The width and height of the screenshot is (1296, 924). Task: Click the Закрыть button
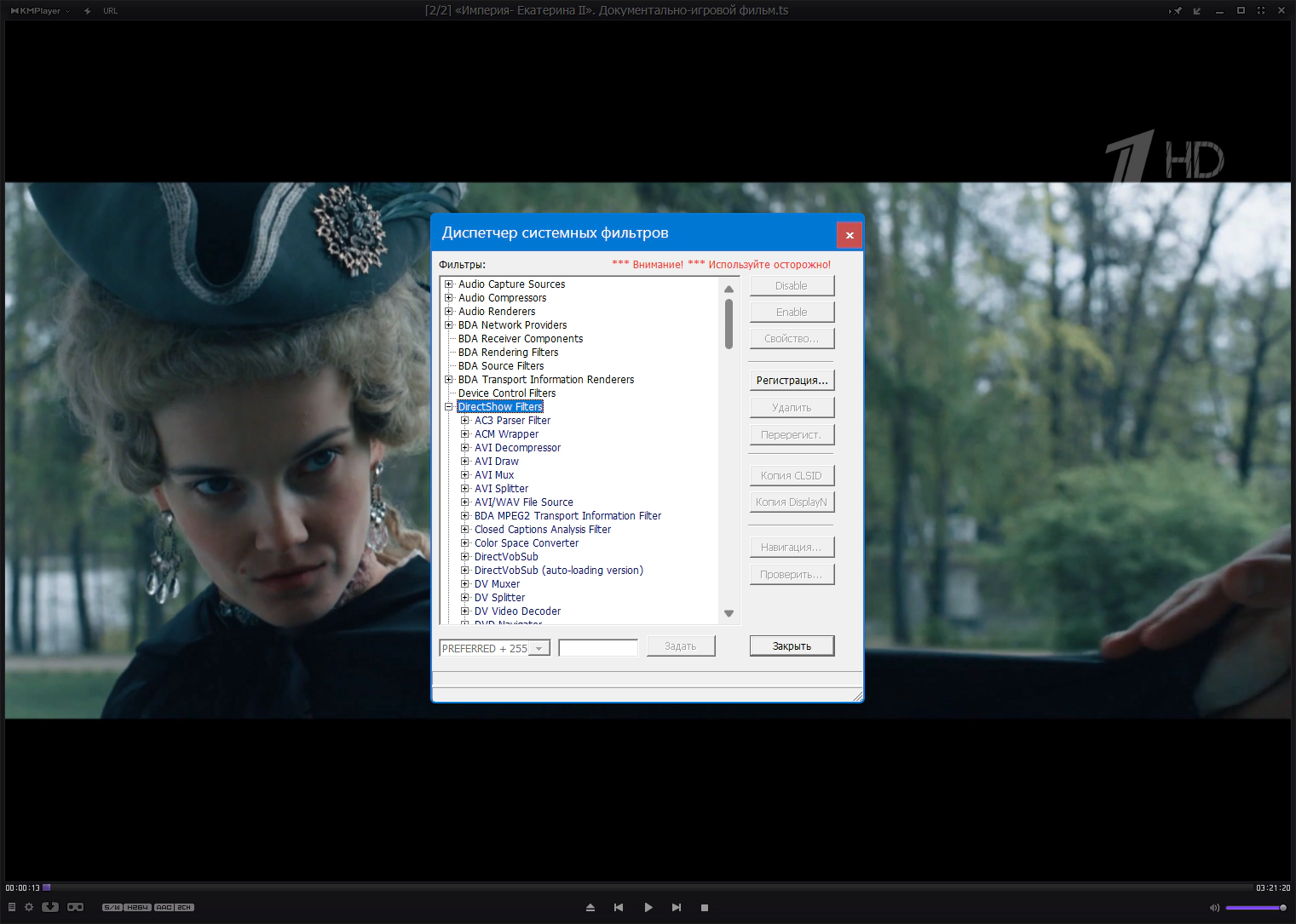(792, 646)
